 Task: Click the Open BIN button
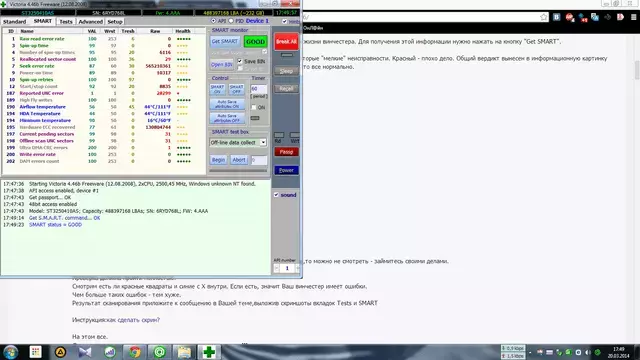222,64
